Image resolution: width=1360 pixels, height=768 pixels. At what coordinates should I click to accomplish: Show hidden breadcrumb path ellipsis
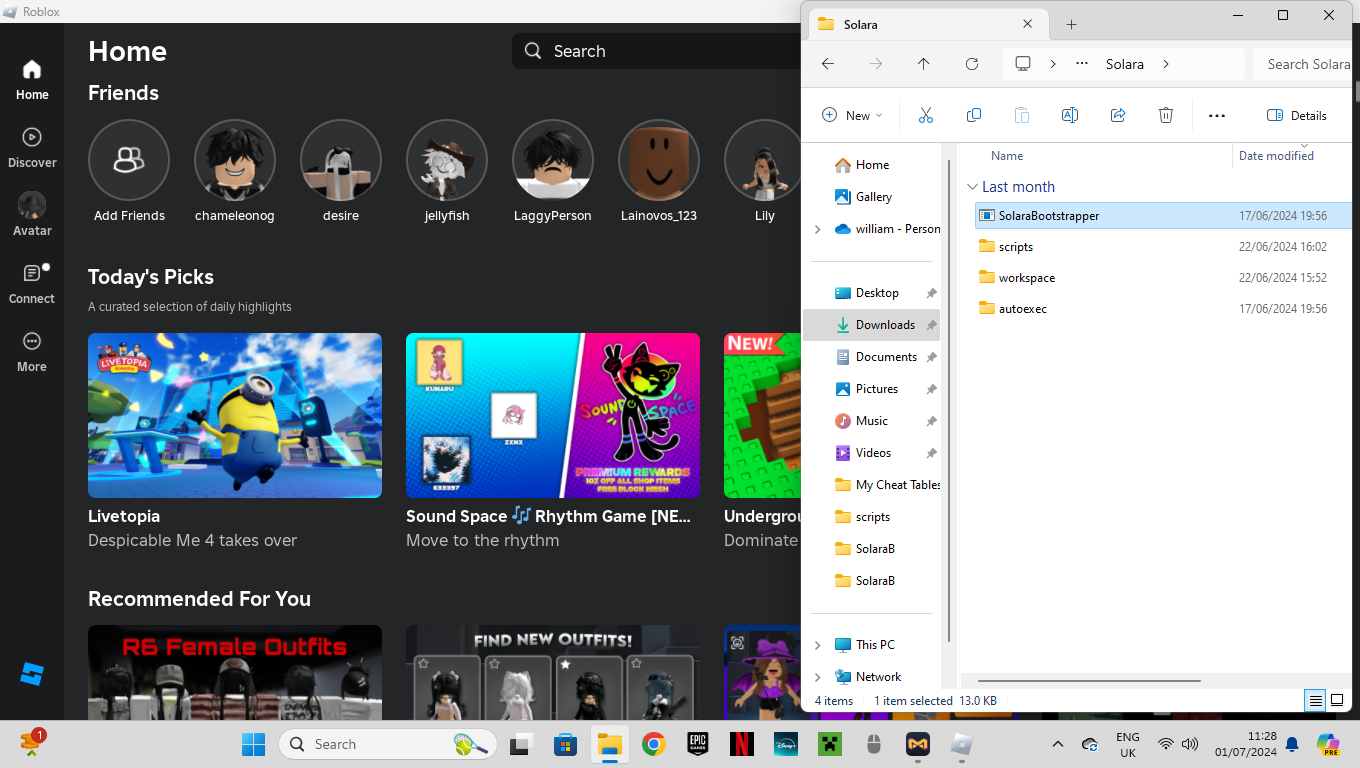tap(1082, 64)
